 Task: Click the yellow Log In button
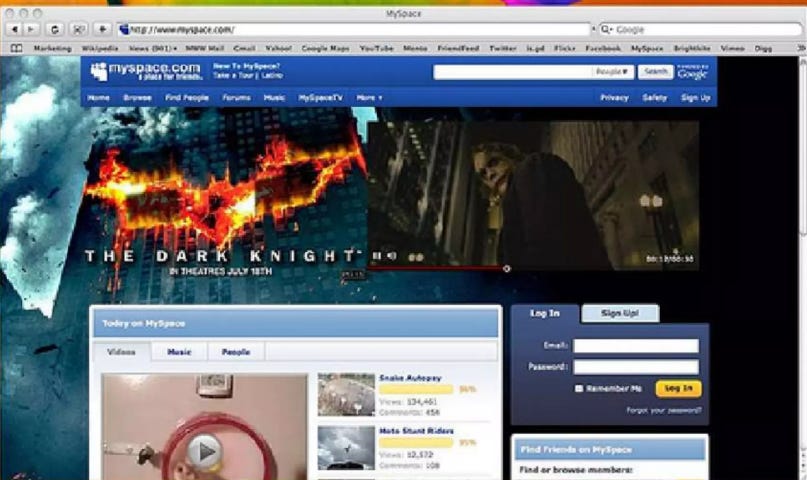tap(678, 388)
